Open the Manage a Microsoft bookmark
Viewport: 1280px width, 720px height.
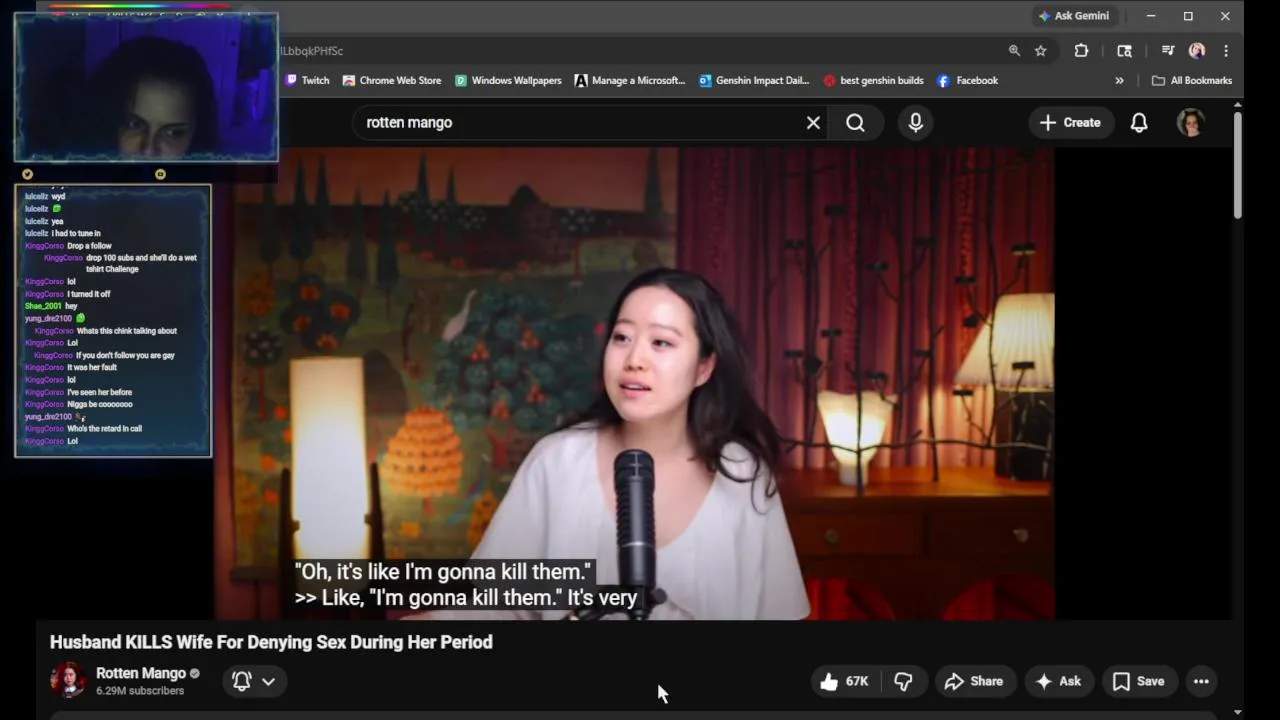pyautogui.click(x=630, y=81)
